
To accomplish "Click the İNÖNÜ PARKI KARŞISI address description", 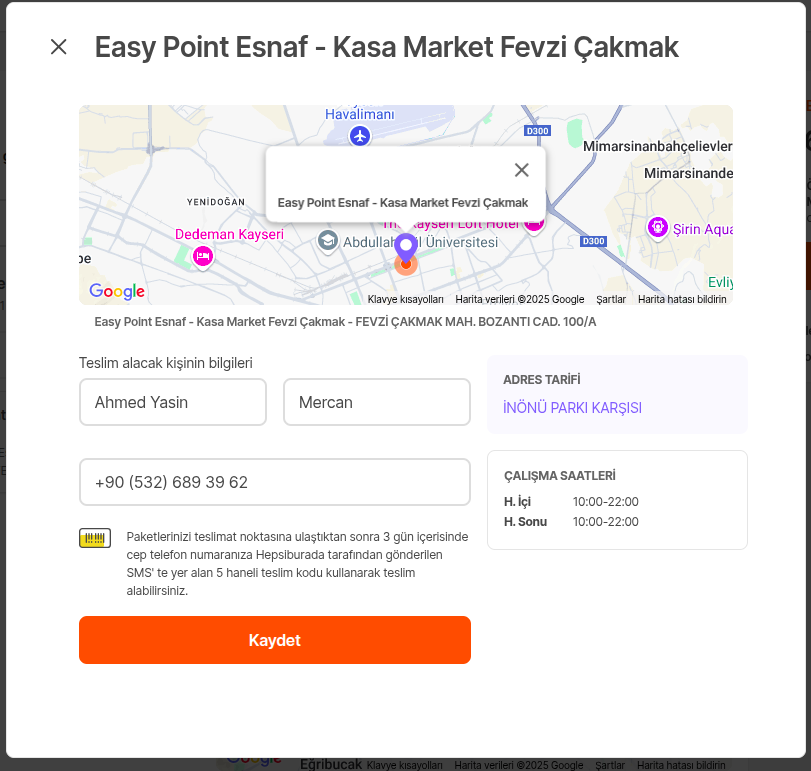I will (572, 408).
